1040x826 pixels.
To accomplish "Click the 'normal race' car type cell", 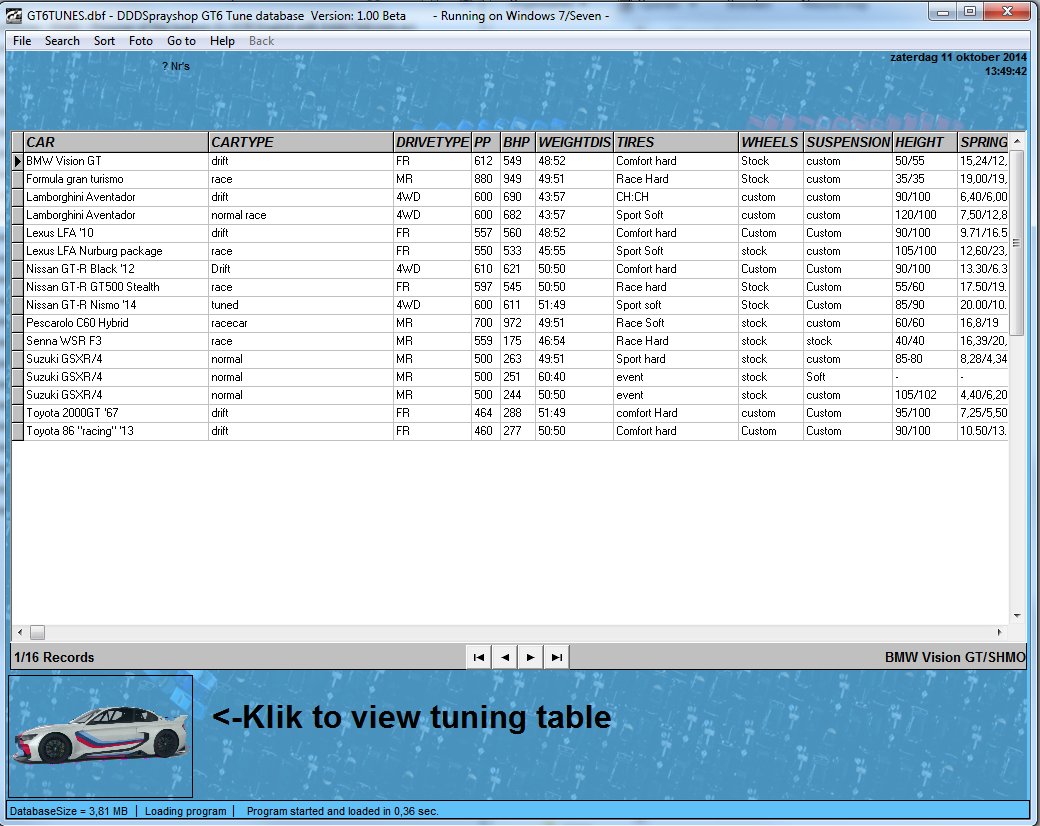I will pyautogui.click(x=300, y=215).
